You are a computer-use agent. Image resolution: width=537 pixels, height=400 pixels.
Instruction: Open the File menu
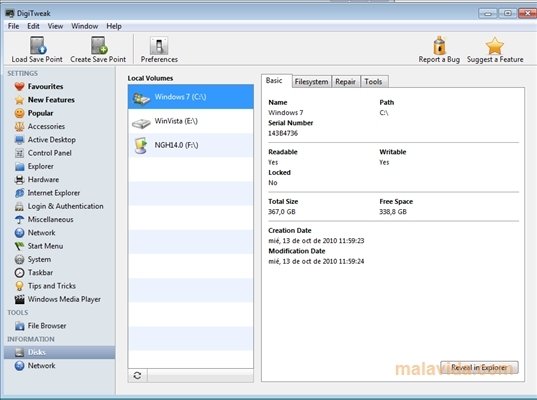(x=13, y=26)
